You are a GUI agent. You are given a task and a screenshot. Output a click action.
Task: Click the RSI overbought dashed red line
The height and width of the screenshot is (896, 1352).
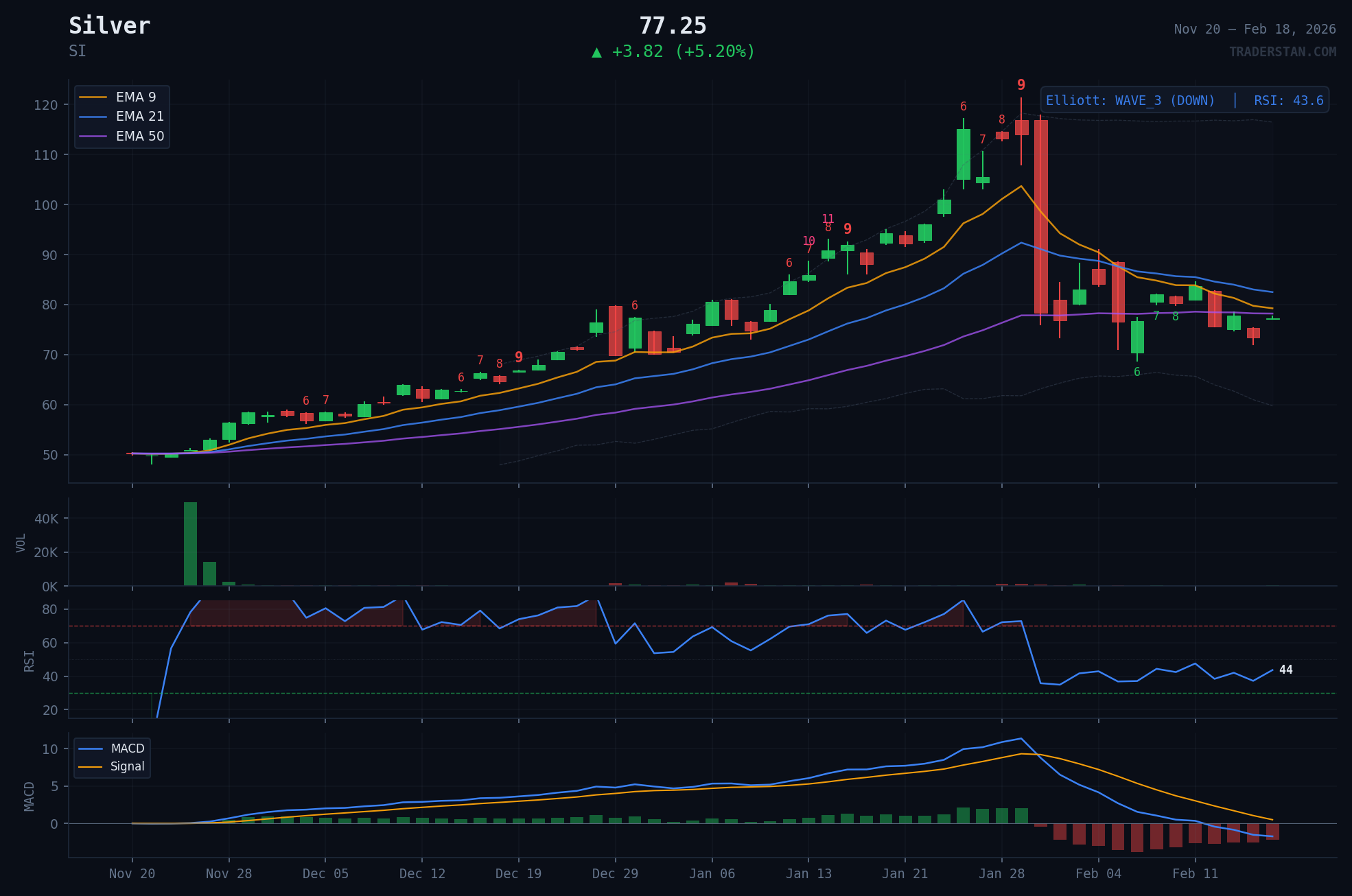click(x=686, y=626)
